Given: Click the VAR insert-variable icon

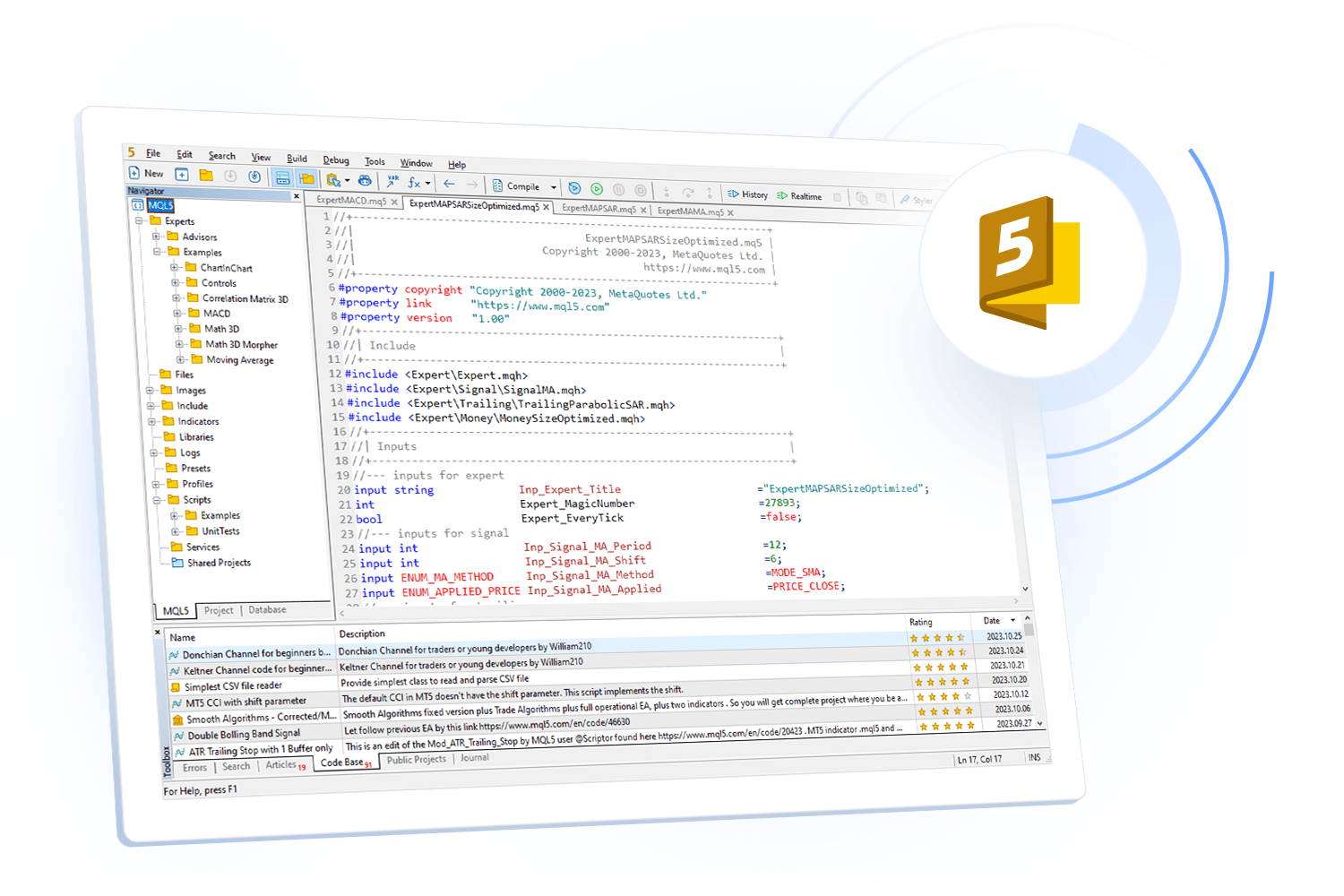Looking at the screenshot, I should (392, 181).
